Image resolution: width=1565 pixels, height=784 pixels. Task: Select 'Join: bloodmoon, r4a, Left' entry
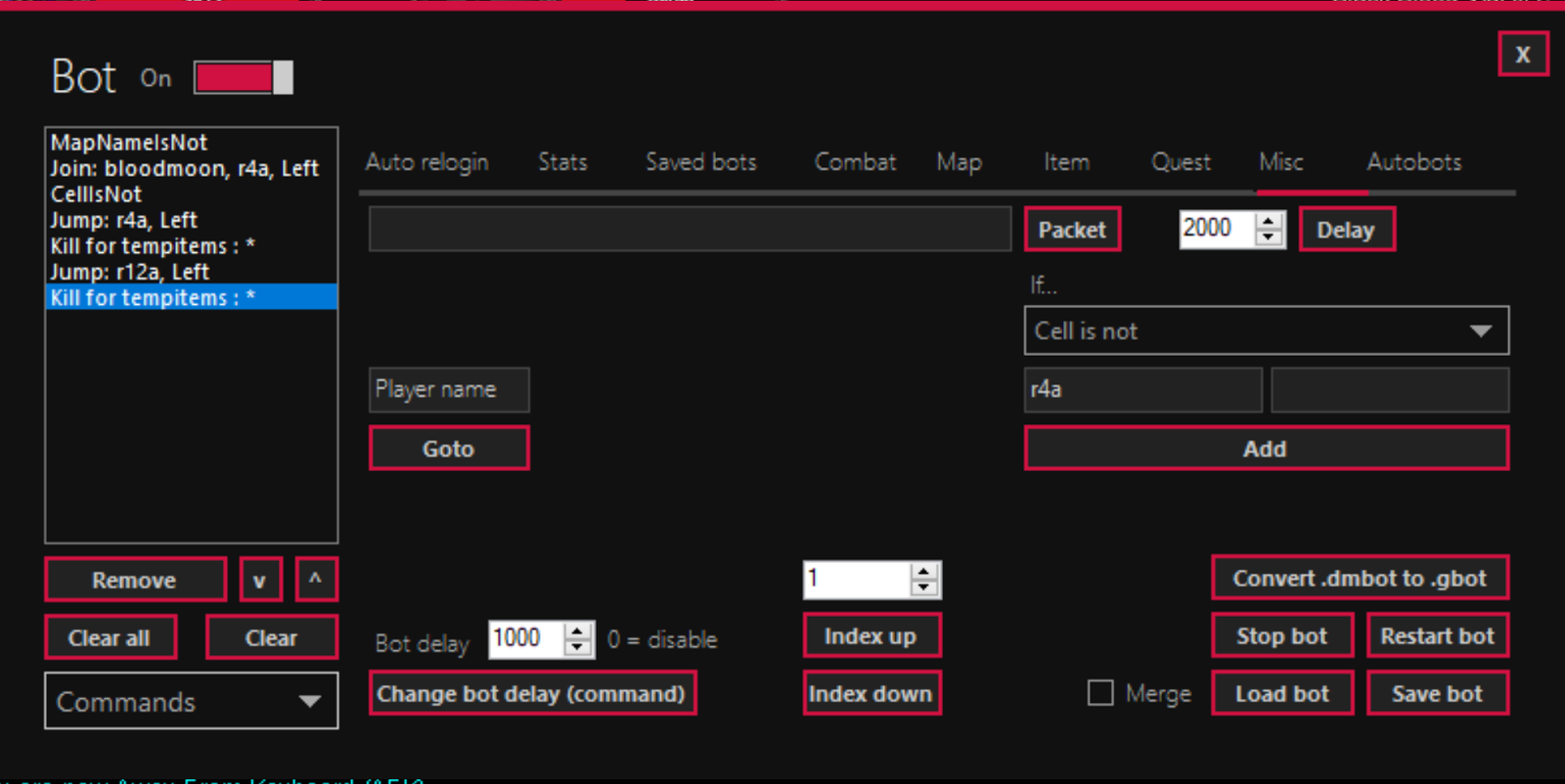click(x=192, y=168)
